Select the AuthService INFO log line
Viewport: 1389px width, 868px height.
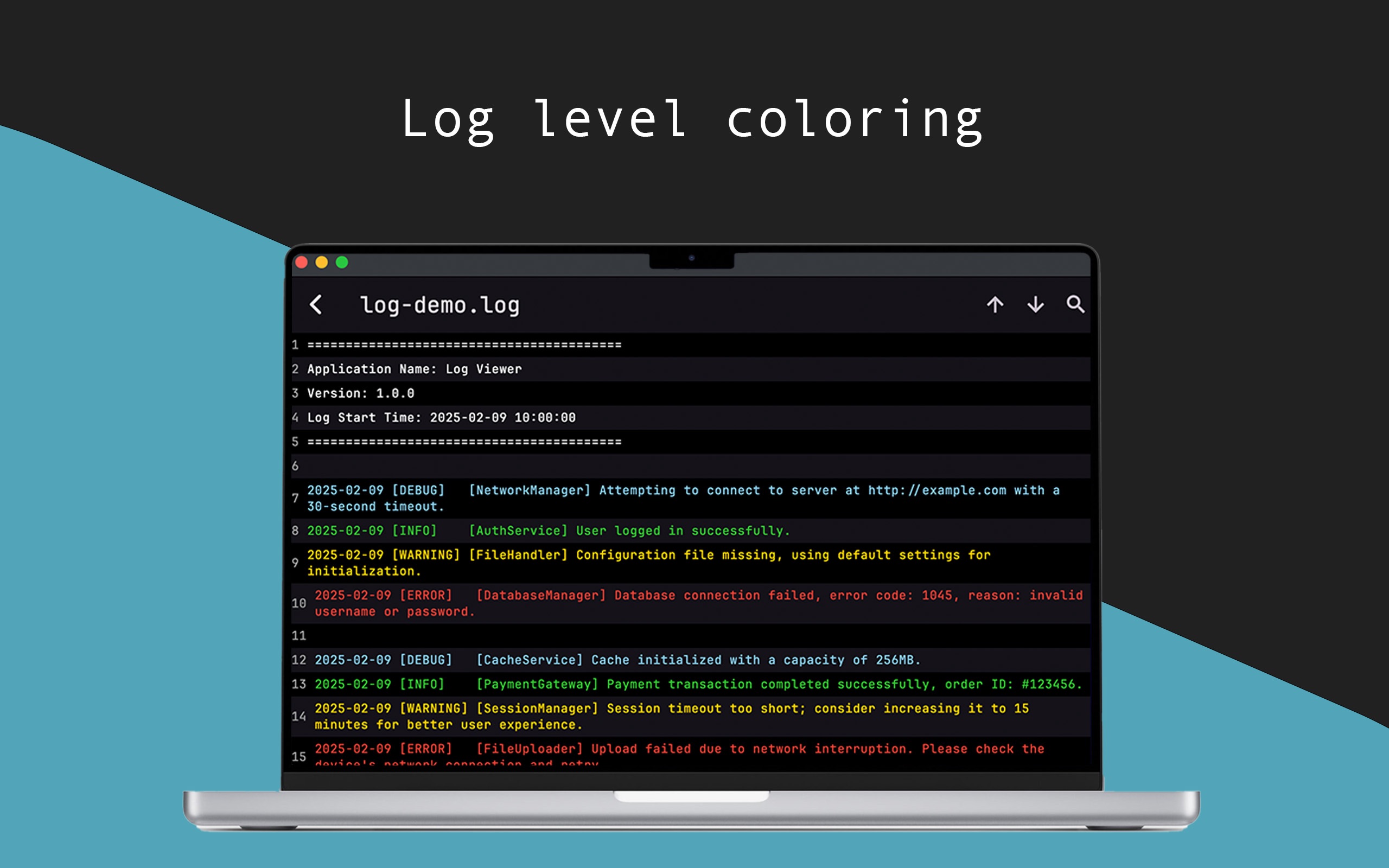(691, 531)
